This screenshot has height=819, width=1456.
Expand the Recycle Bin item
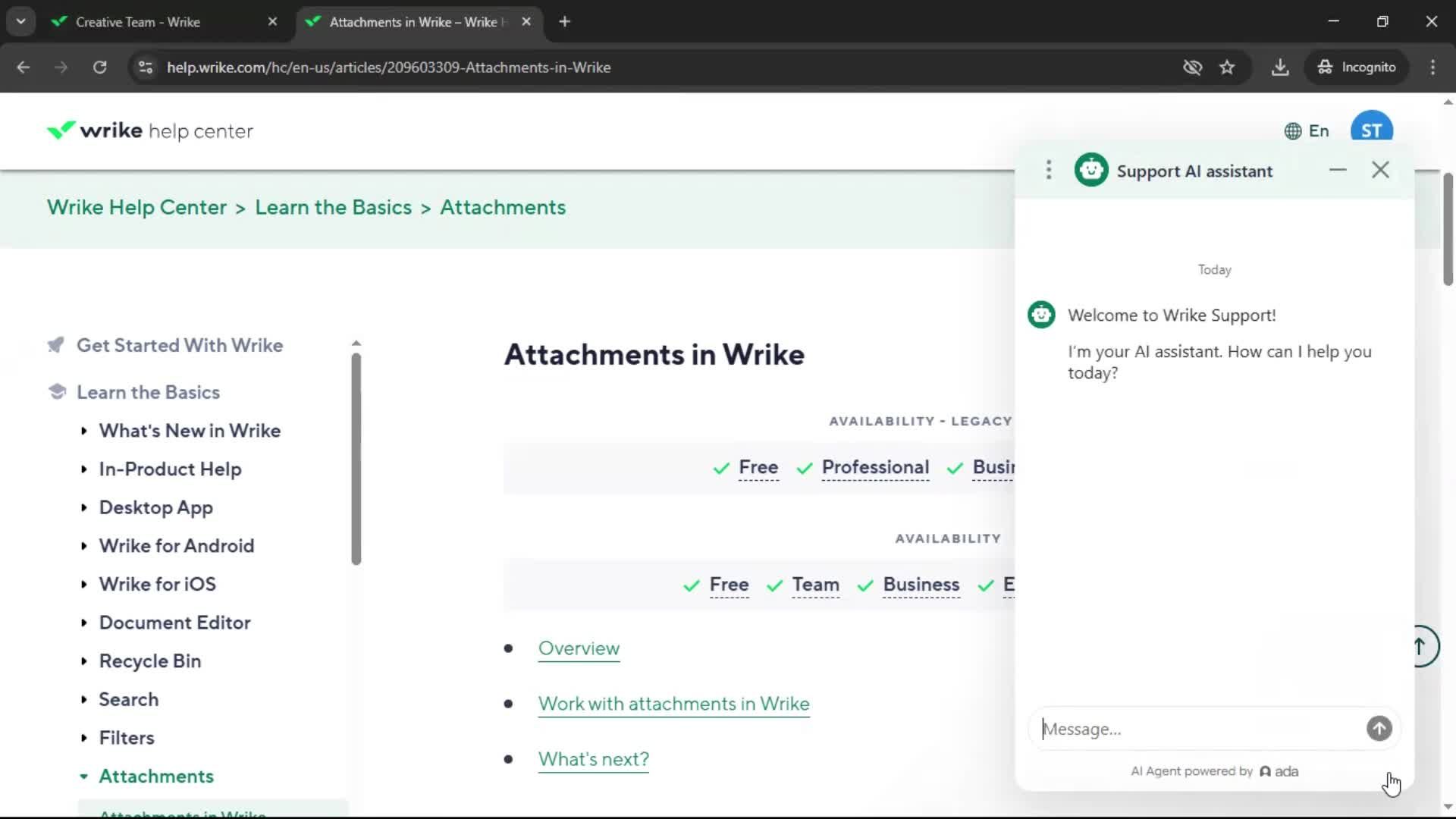pyautogui.click(x=149, y=661)
